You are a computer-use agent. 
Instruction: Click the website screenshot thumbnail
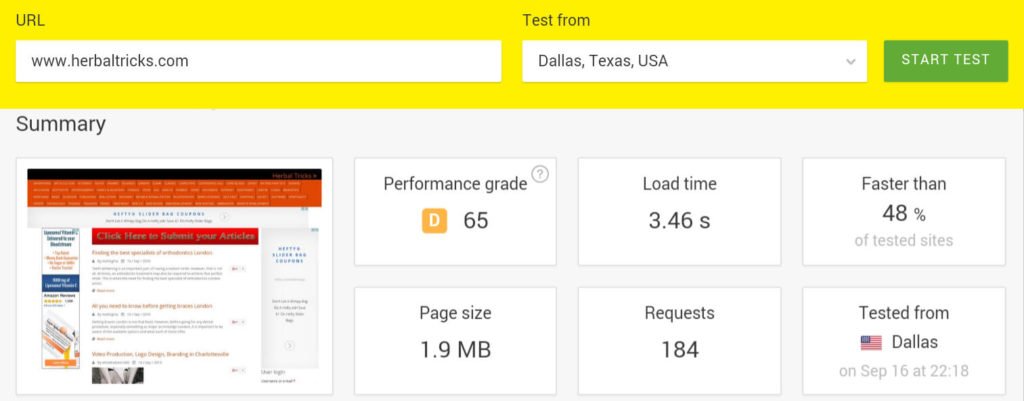click(x=174, y=276)
